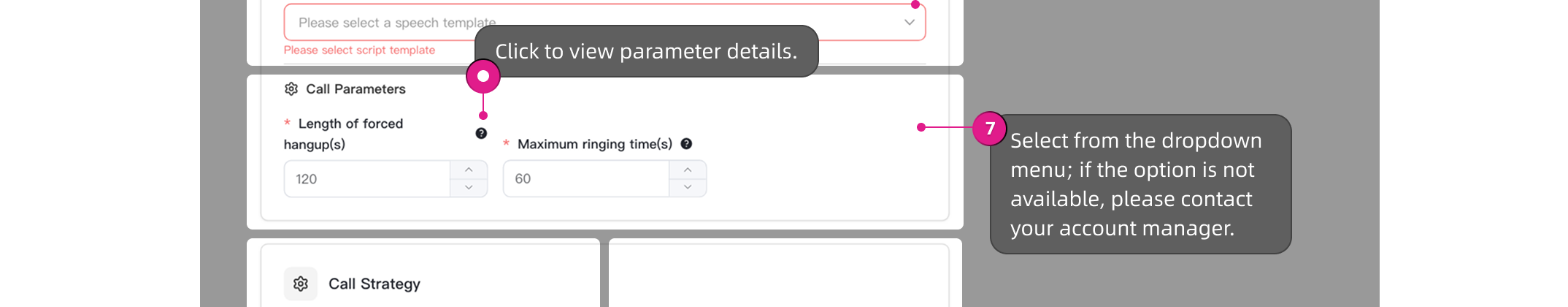This screenshot has width=1568, height=307.
Task: Increase the forced hangup length value
Action: point(469,170)
